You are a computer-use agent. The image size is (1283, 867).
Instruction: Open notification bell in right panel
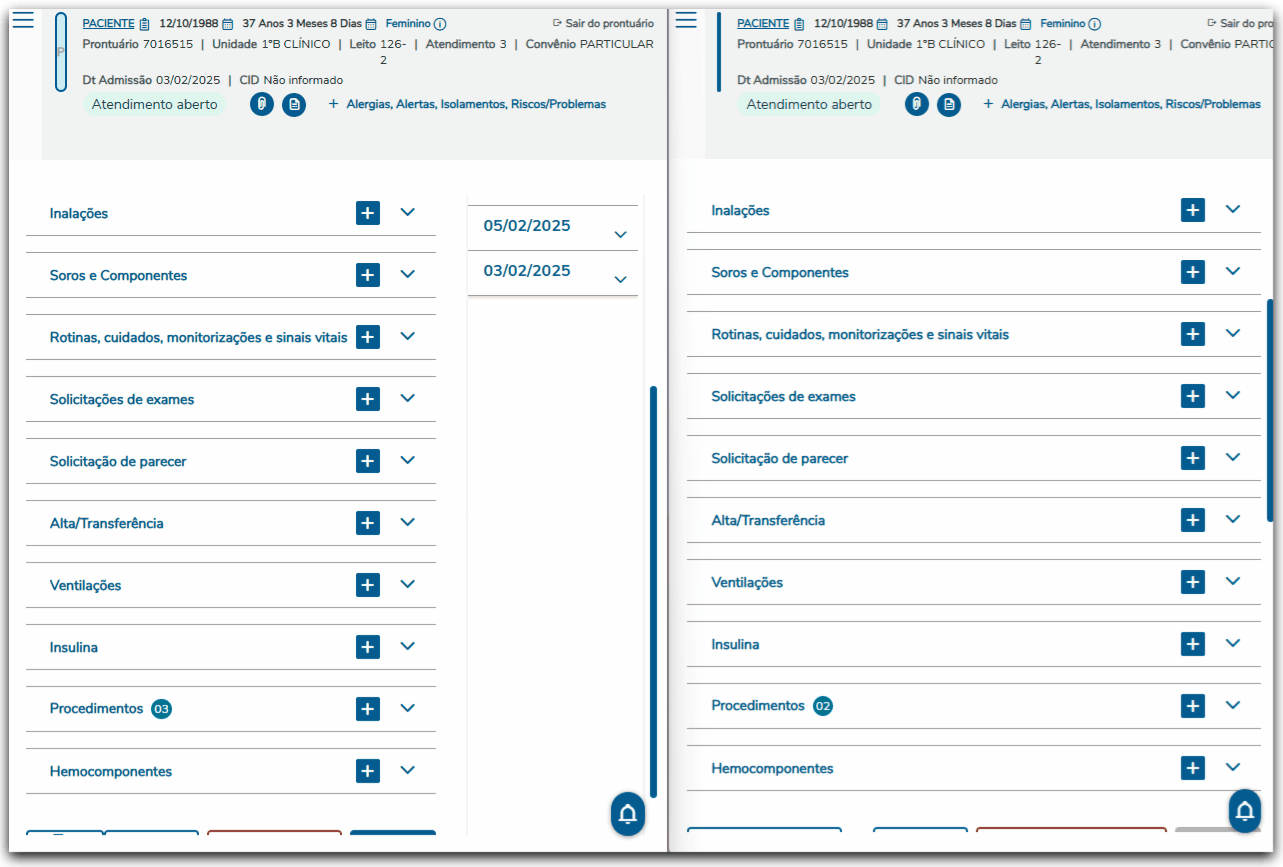pos(1245,811)
